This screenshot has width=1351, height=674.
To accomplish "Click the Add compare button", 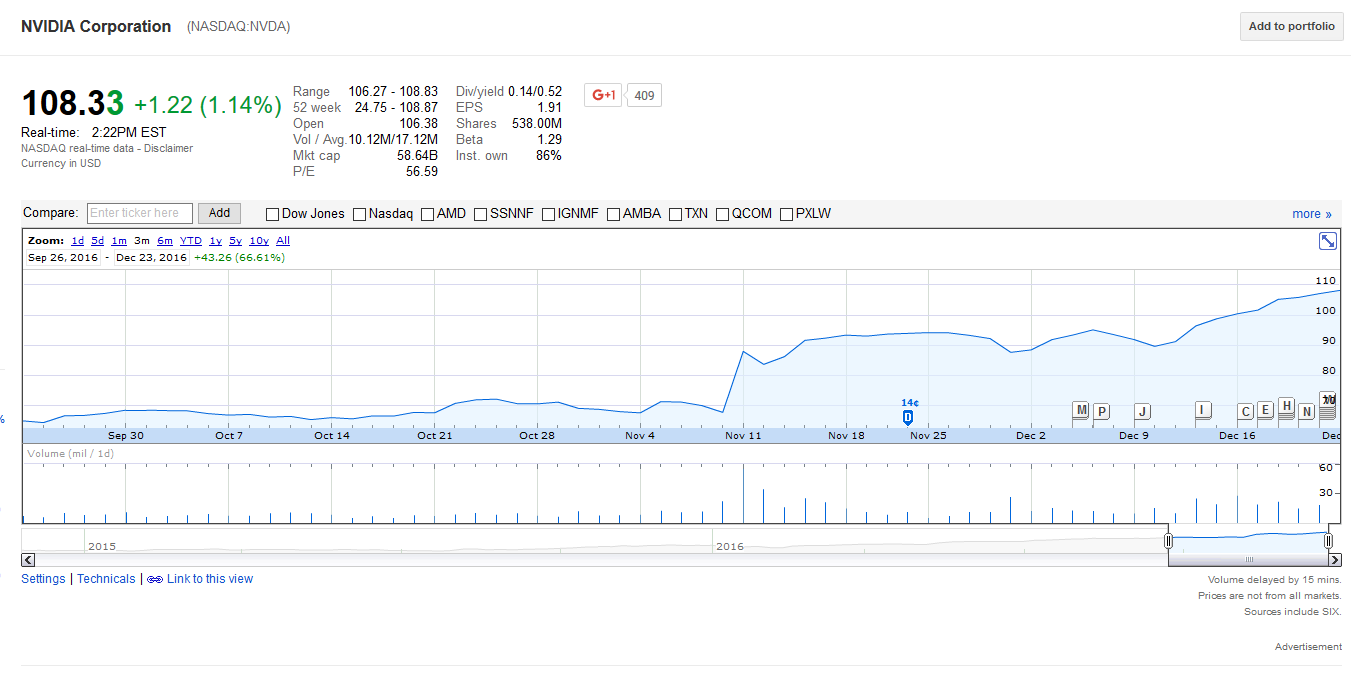I will [x=219, y=213].
